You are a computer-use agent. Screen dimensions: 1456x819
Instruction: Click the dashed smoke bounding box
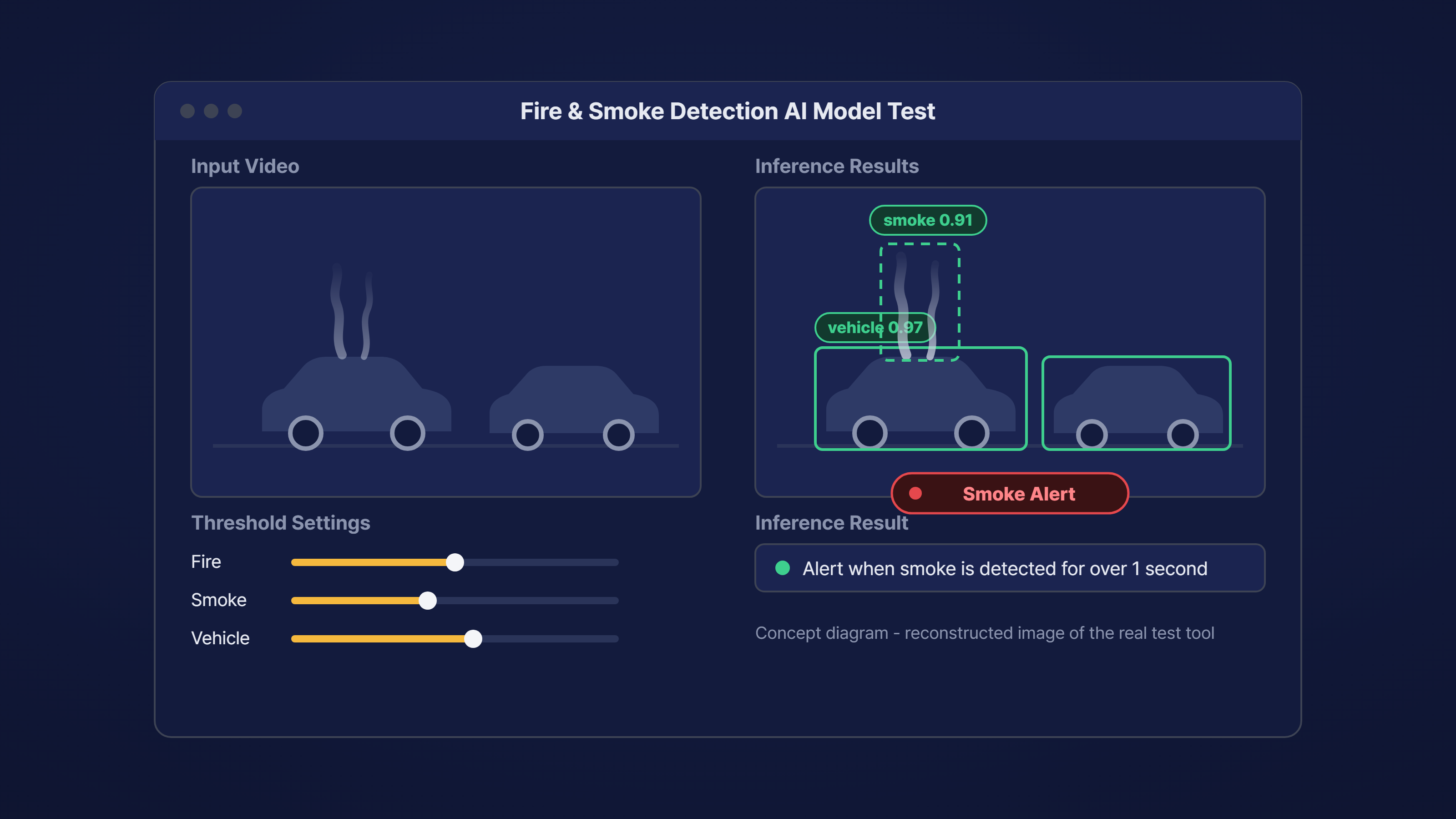(920, 302)
